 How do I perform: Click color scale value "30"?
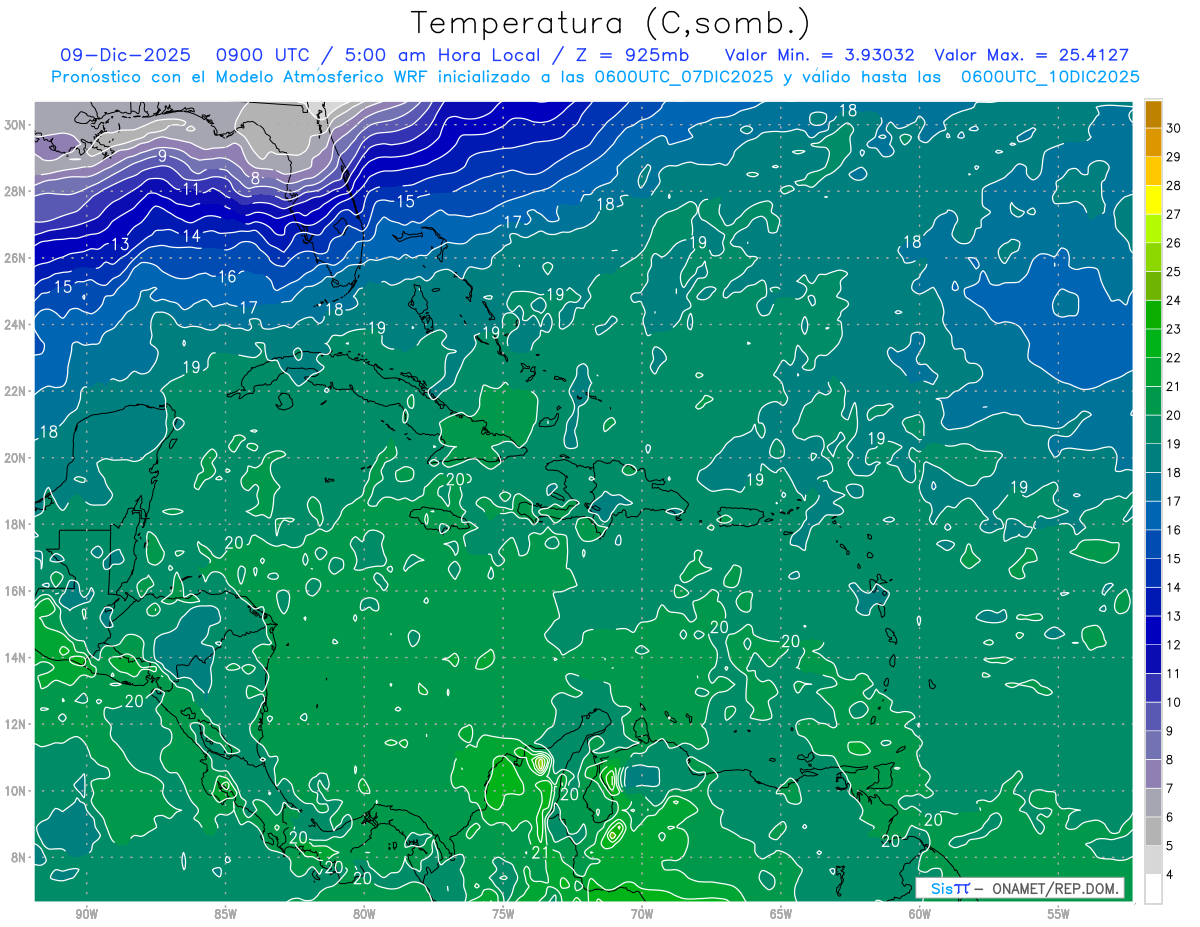pyautogui.click(x=1173, y=128)
